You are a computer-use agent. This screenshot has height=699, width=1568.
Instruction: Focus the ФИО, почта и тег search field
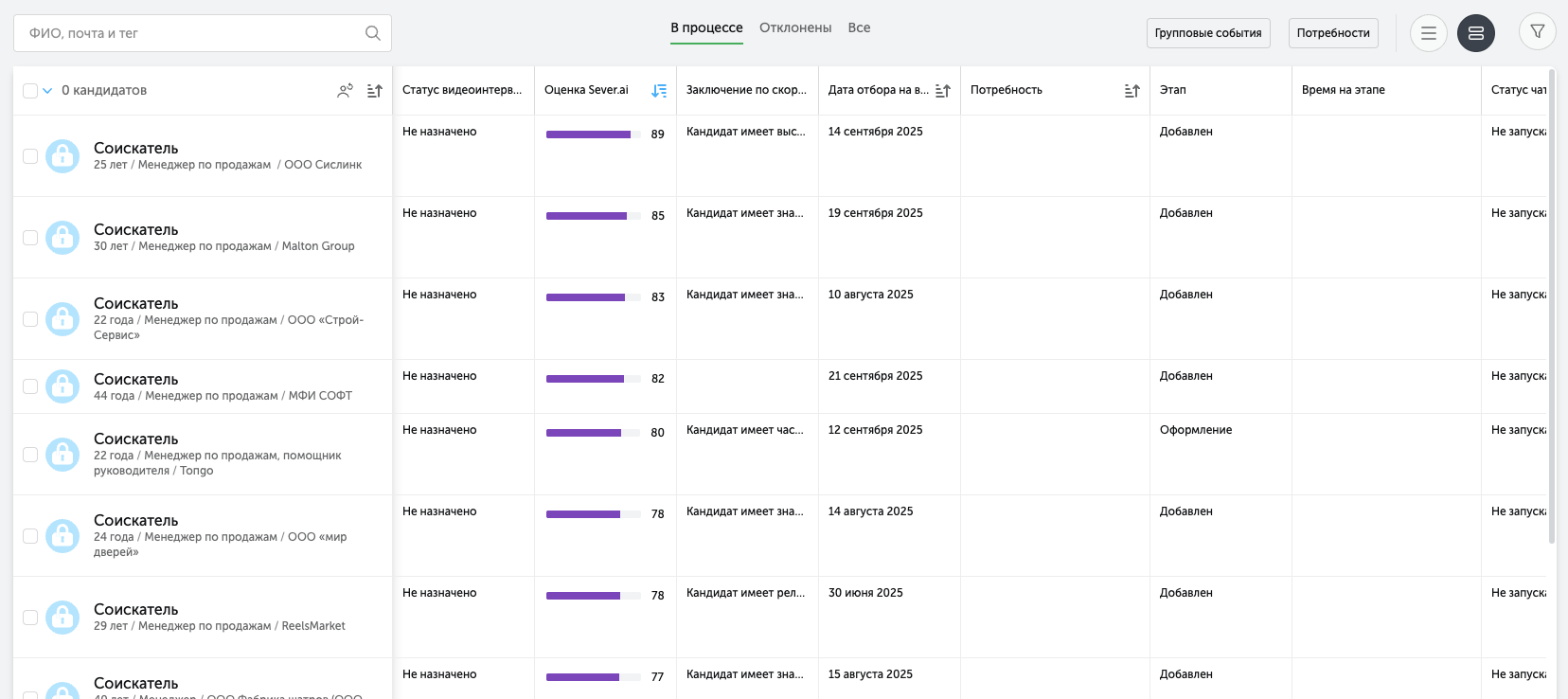189,33
